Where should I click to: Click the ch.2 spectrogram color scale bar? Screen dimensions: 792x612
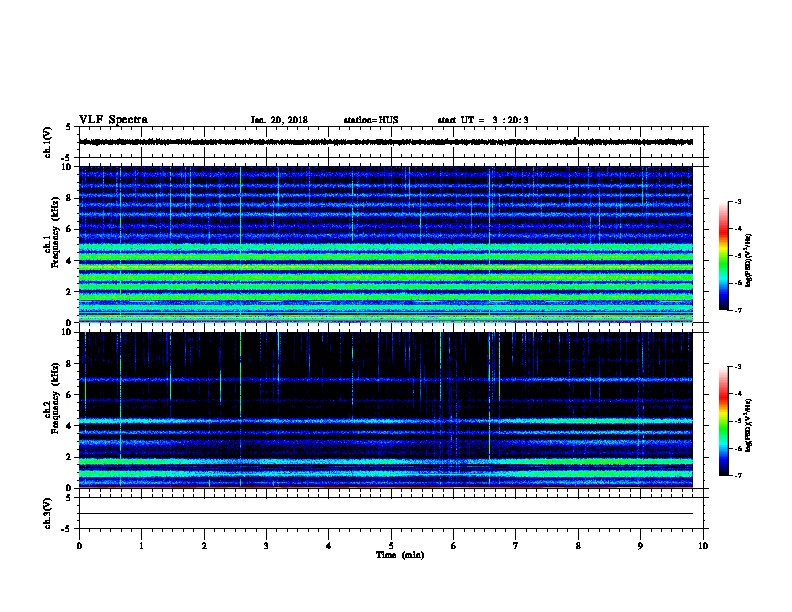click(x=723, y=421)
